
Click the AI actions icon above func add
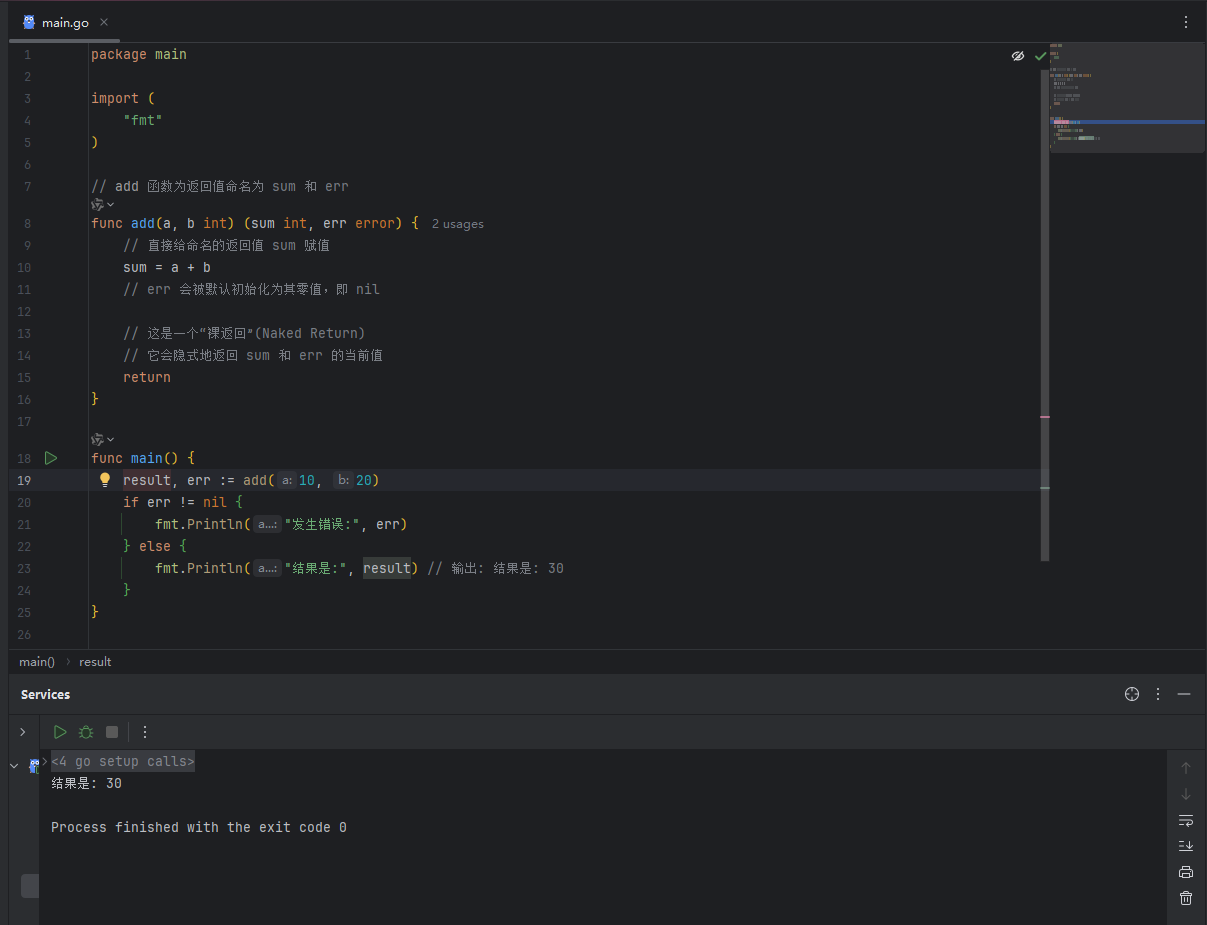tap(98, 204)
